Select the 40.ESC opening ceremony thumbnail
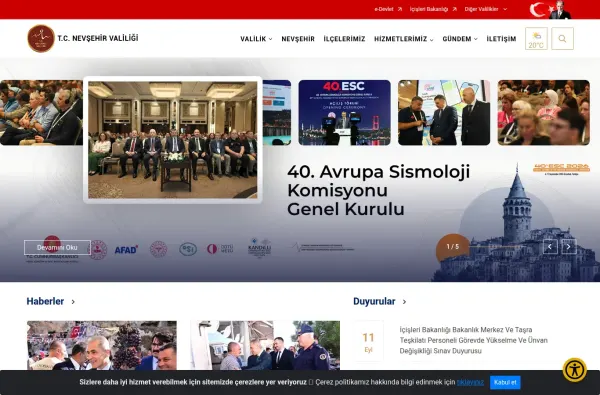600x395 pixels. (344, 113)
